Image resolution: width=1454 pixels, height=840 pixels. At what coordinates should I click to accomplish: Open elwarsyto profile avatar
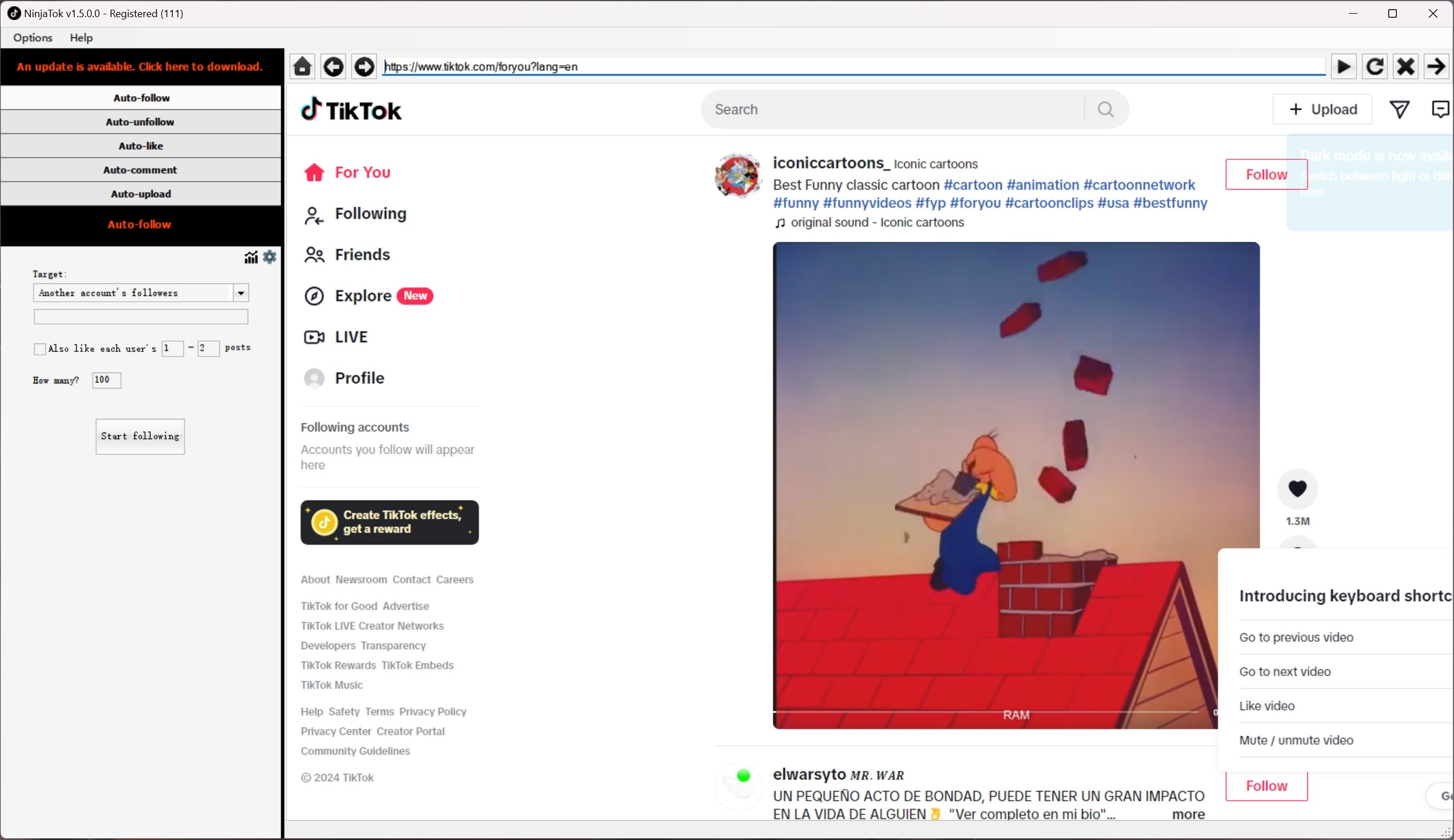738,787
